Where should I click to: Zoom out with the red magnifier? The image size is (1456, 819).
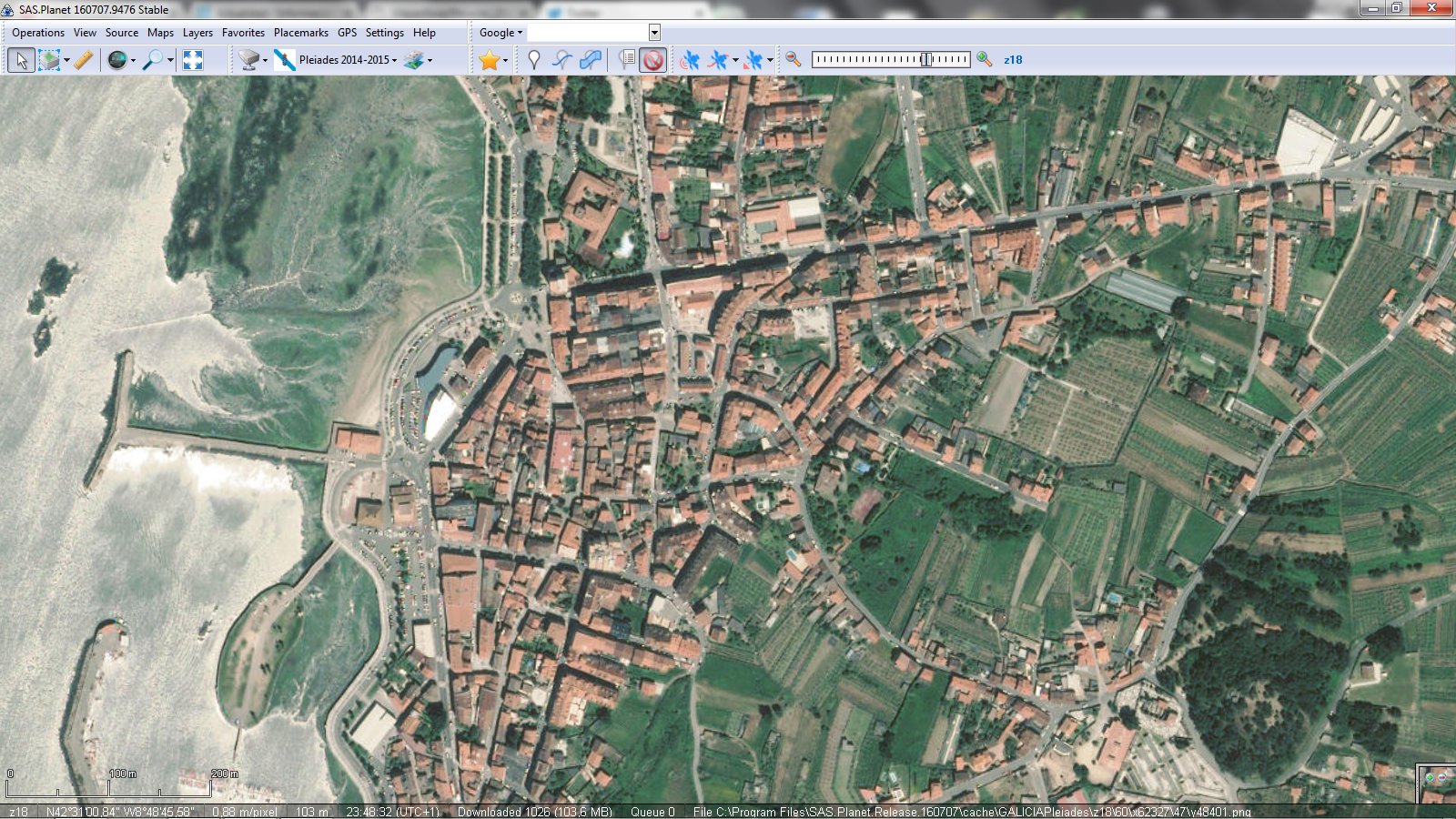[x=794, y=59]
